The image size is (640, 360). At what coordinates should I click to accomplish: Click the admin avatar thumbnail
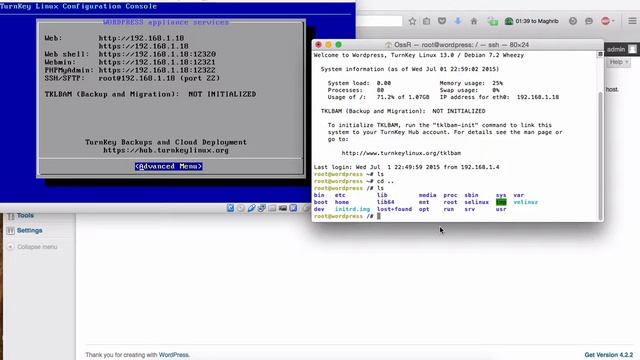(632, 49)
